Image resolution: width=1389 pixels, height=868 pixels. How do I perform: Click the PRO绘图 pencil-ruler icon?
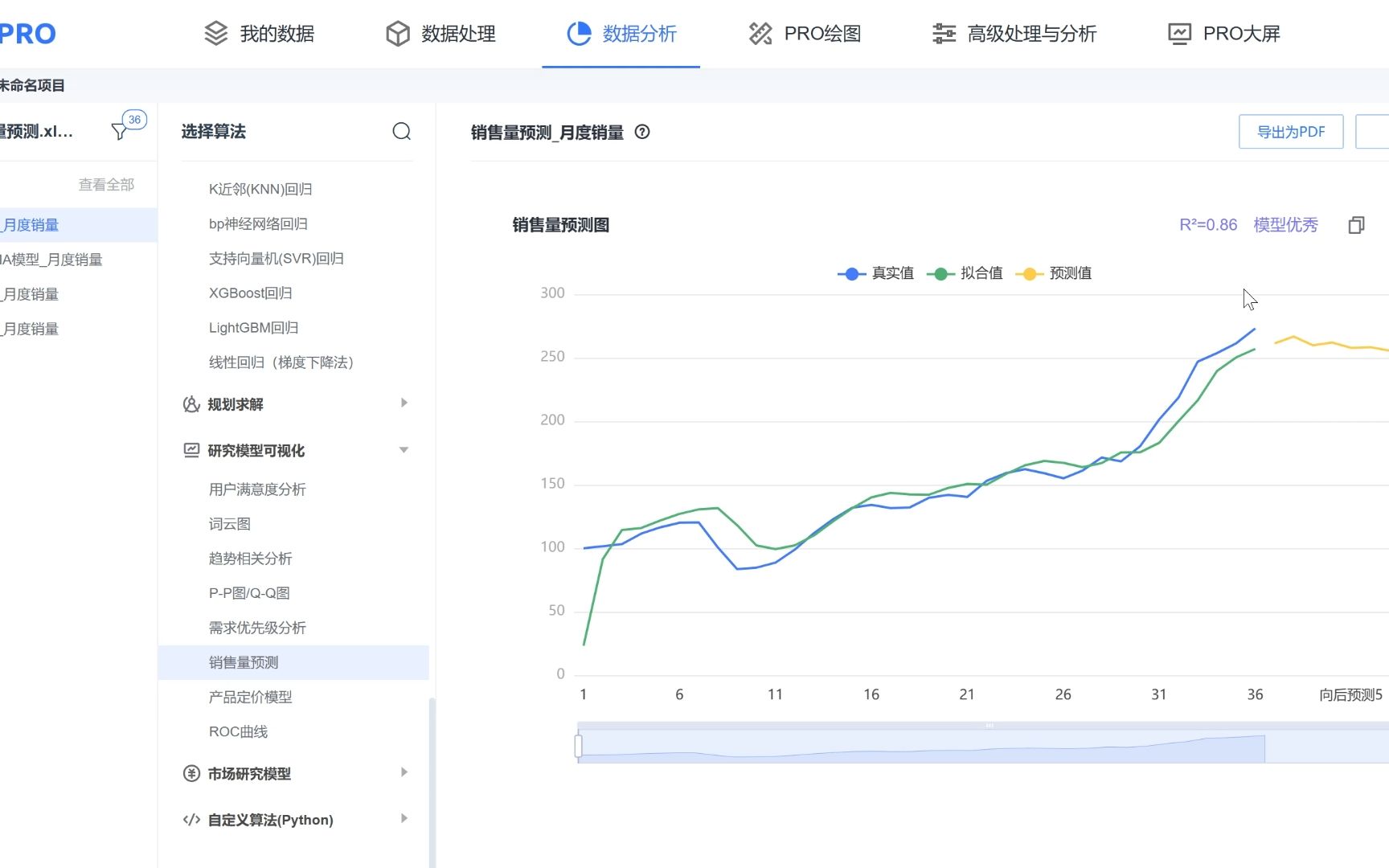pos(760,34)
